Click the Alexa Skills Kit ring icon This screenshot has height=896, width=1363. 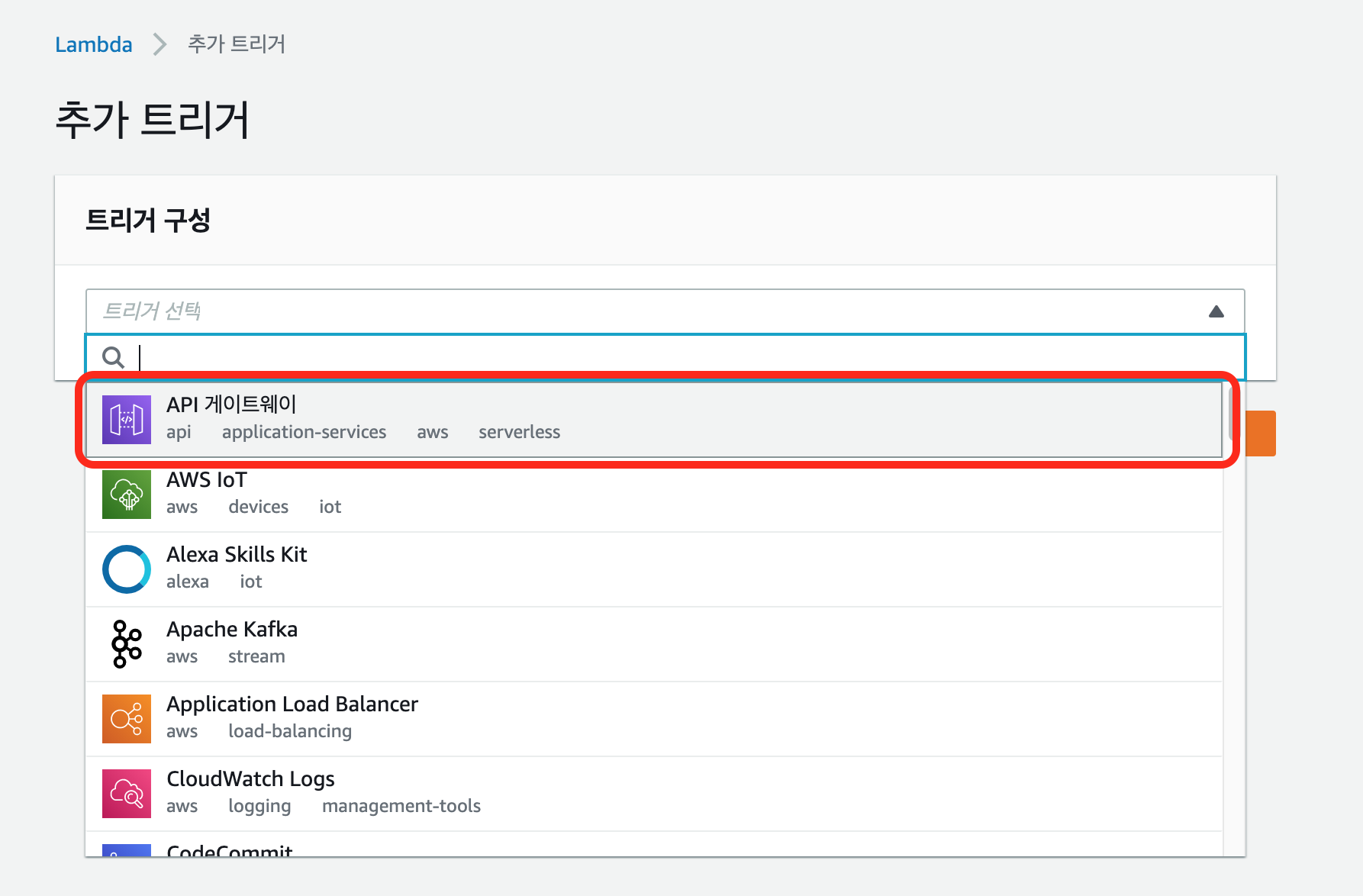pos(127,569)
